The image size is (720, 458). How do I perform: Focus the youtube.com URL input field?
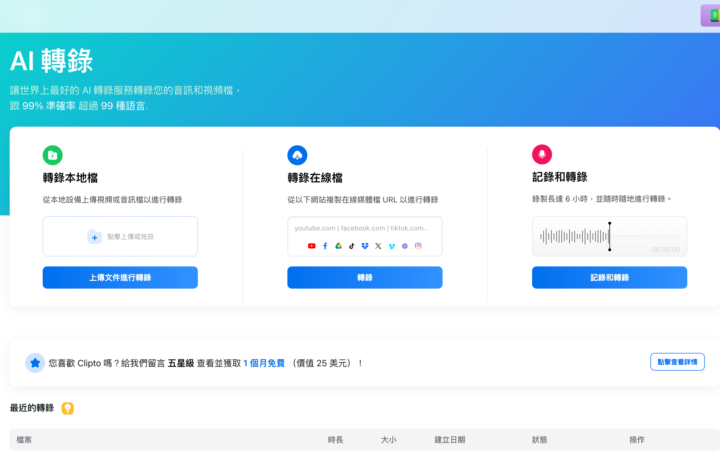point(365,237)
